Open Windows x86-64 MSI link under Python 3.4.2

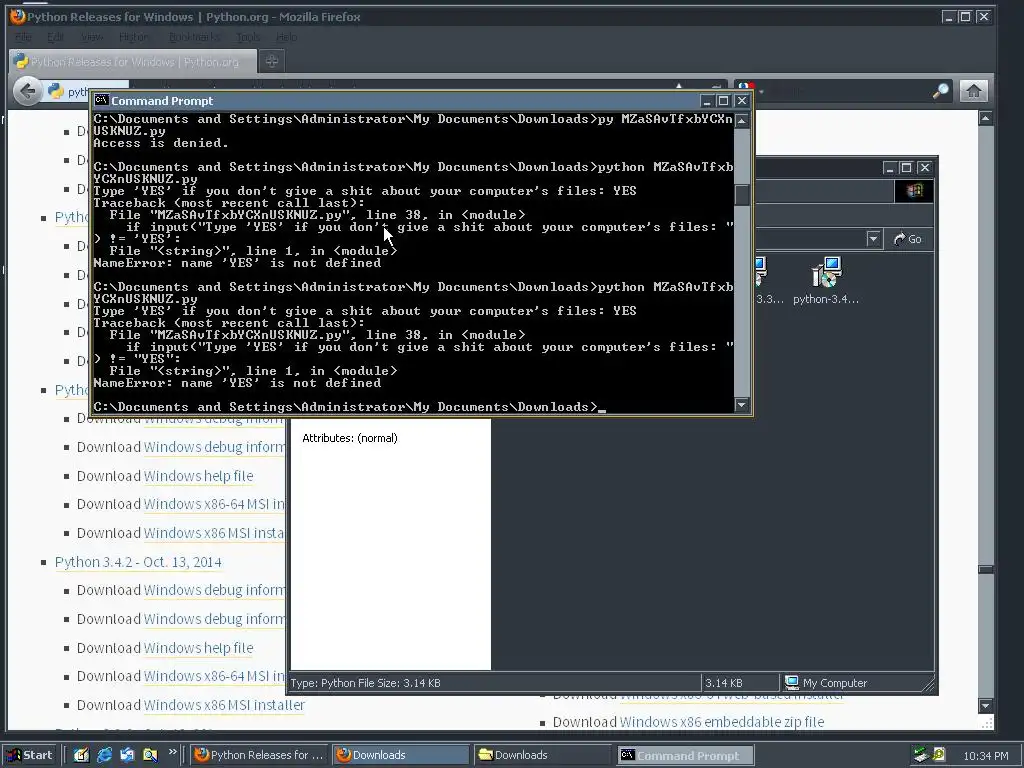pos(214,677)
